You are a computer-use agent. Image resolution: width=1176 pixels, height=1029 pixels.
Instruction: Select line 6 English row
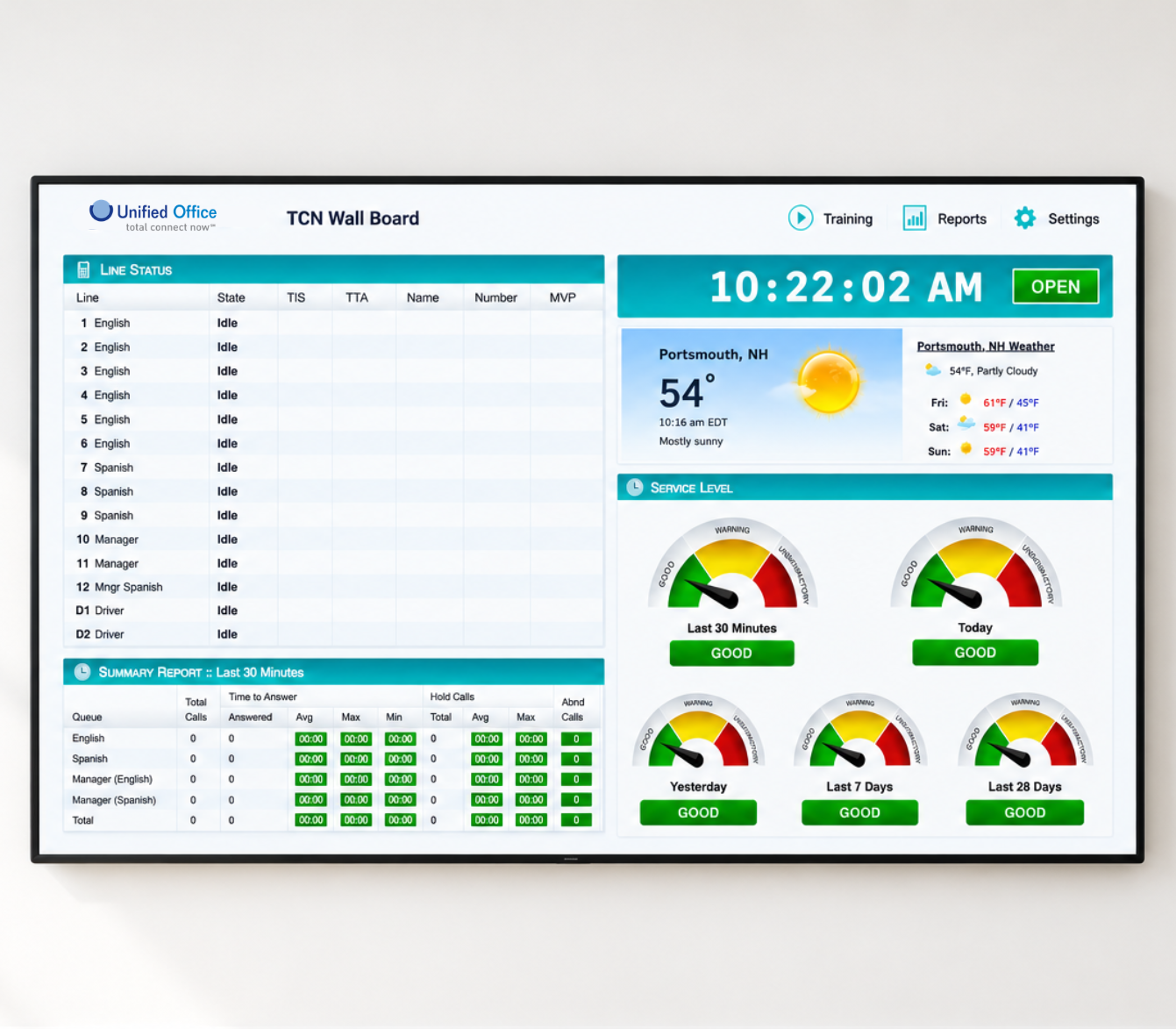[333, 443]
